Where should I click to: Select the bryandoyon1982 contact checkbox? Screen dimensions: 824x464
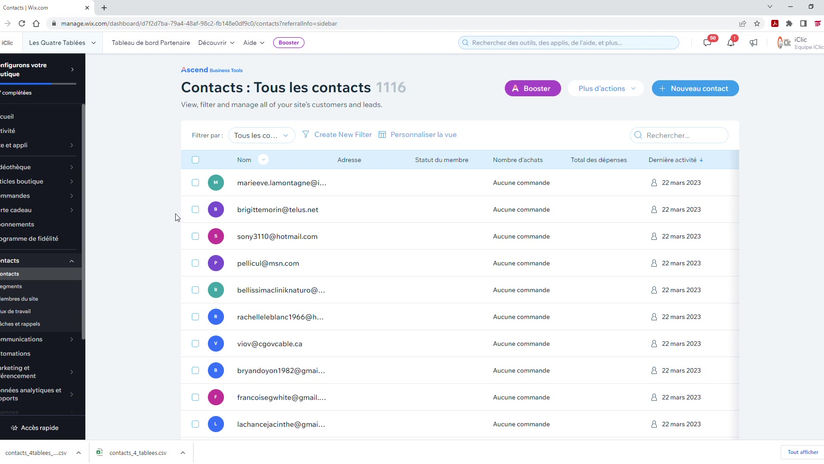[195, 370]
